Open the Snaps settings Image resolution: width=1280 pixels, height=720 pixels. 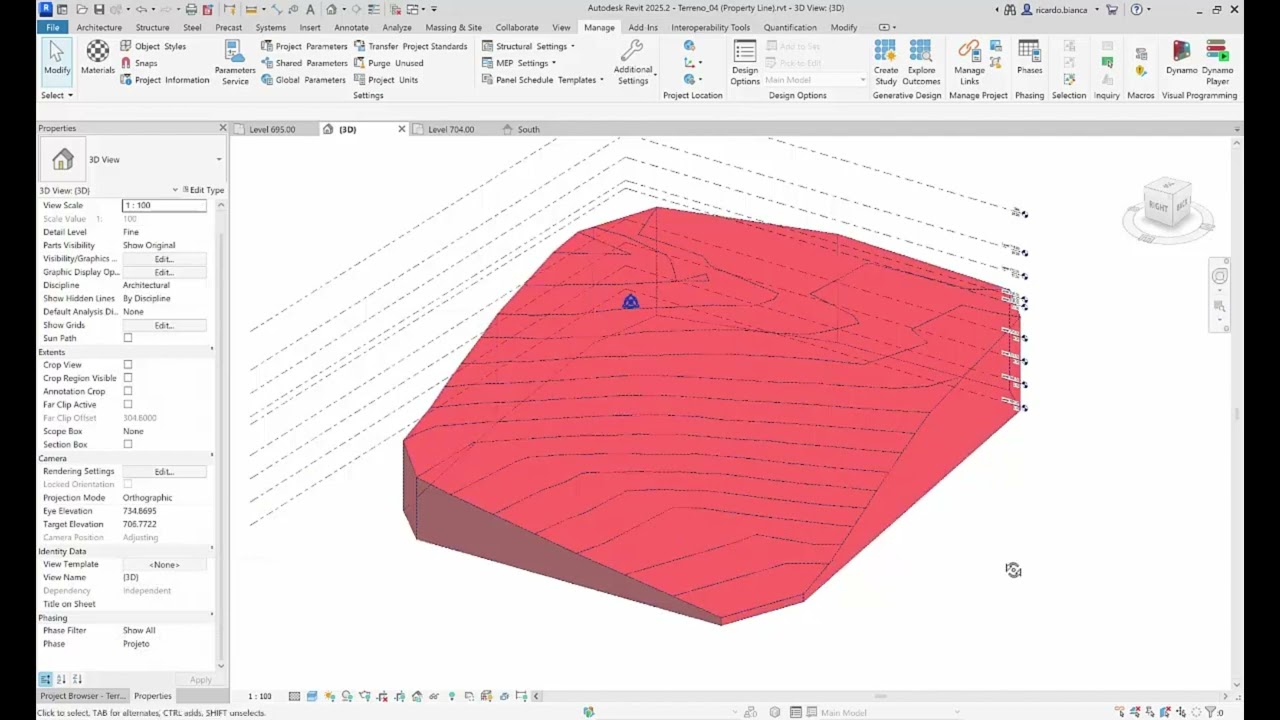tap(139, 63)
